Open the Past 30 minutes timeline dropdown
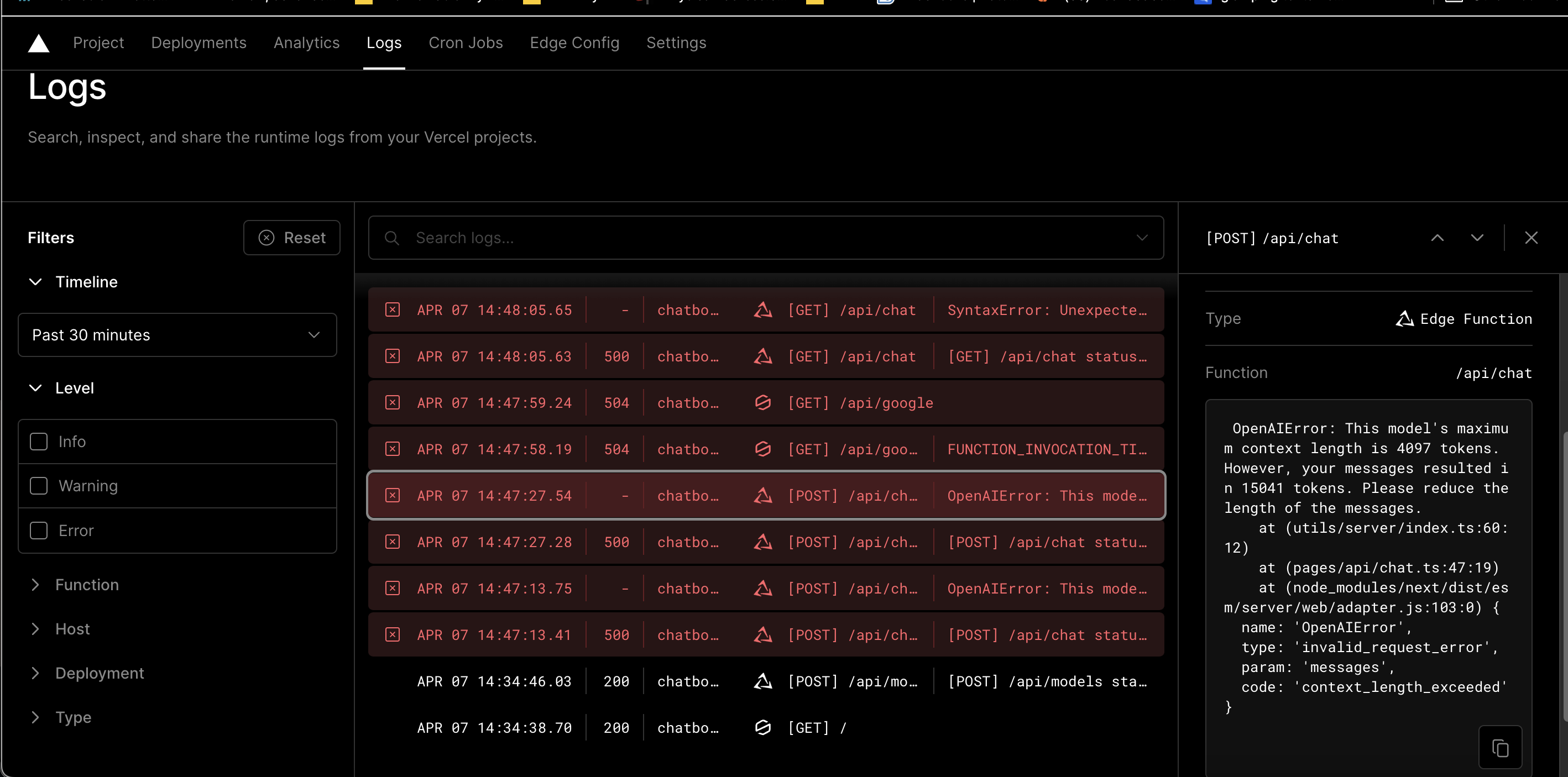The image size is (1568, 777). pyautogui.click(x=177, y=335)
